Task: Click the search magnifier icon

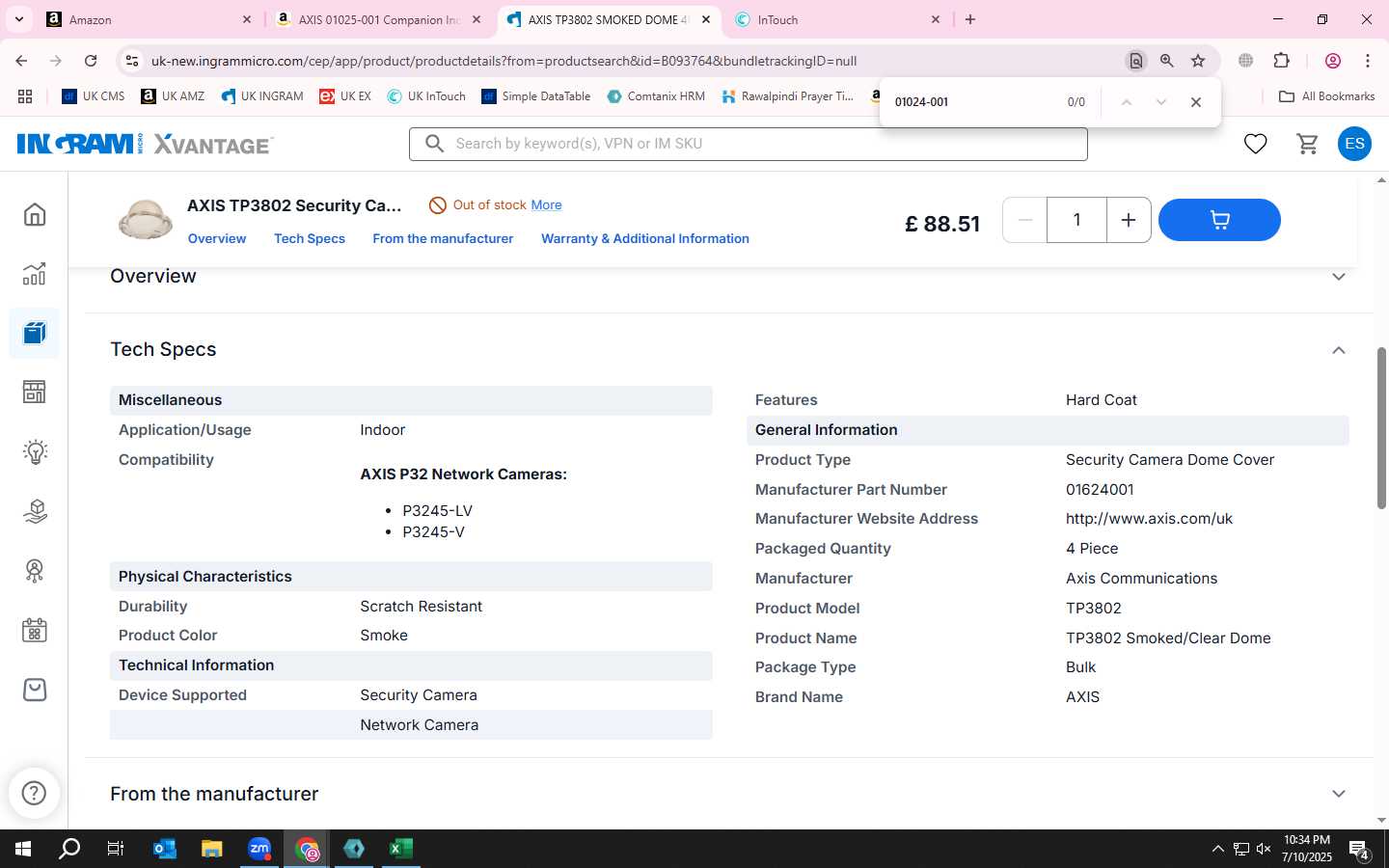Action: click(434, 144)
